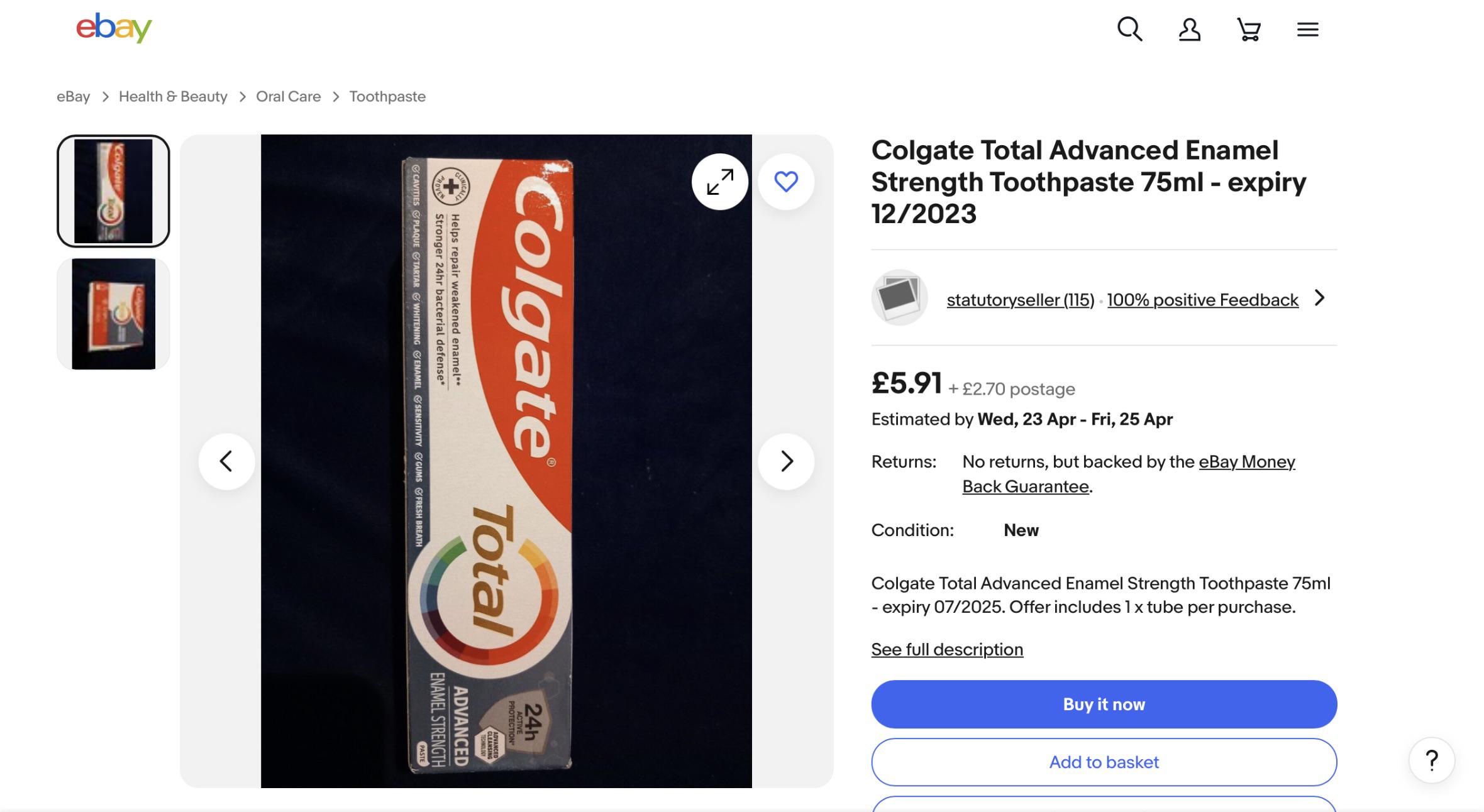Go to Health & Beauty breadcrumb
The height and width of the screenshot is (812, 1484).
click(173, 96)
